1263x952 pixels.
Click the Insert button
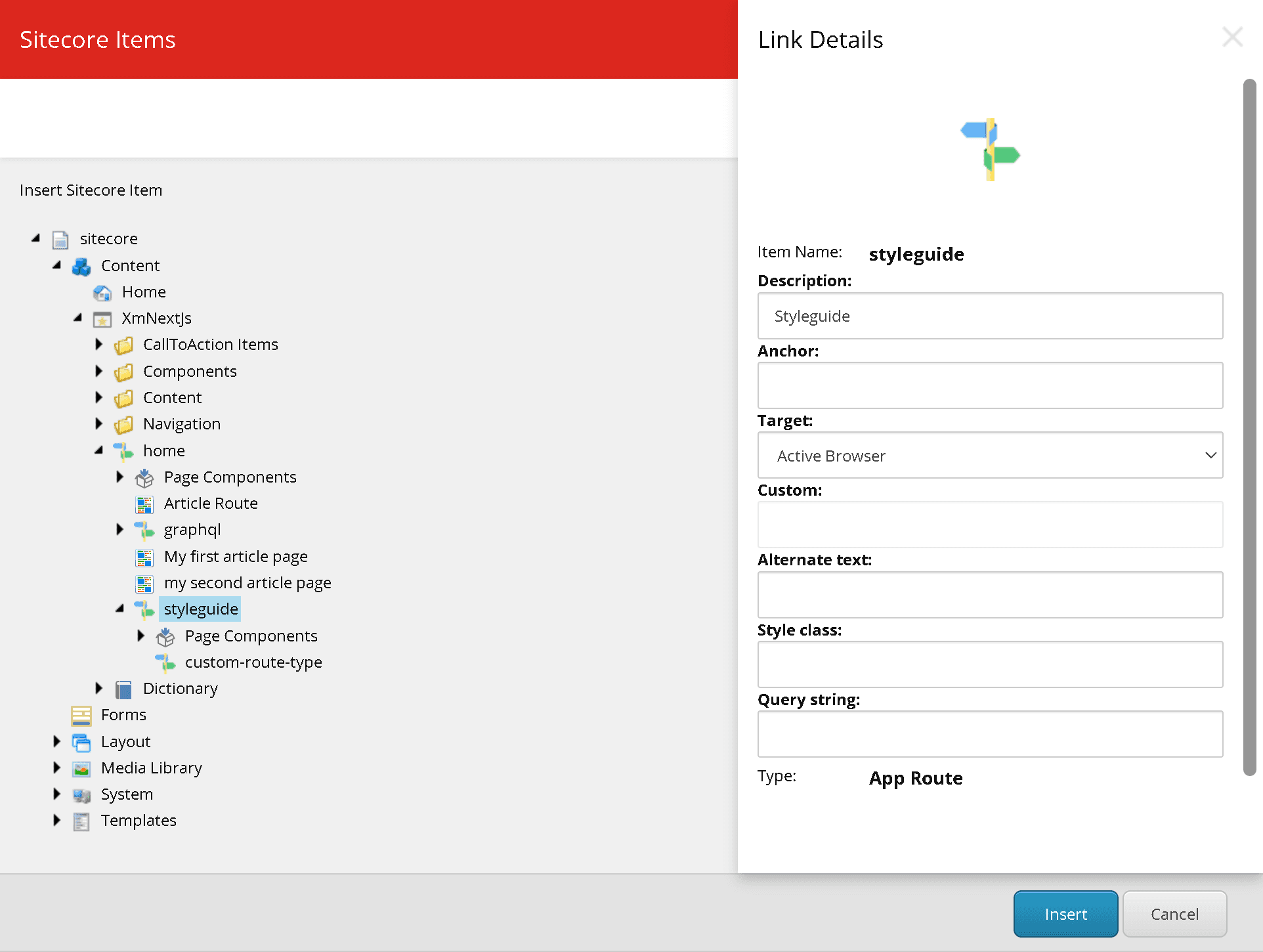[1065, 914]
